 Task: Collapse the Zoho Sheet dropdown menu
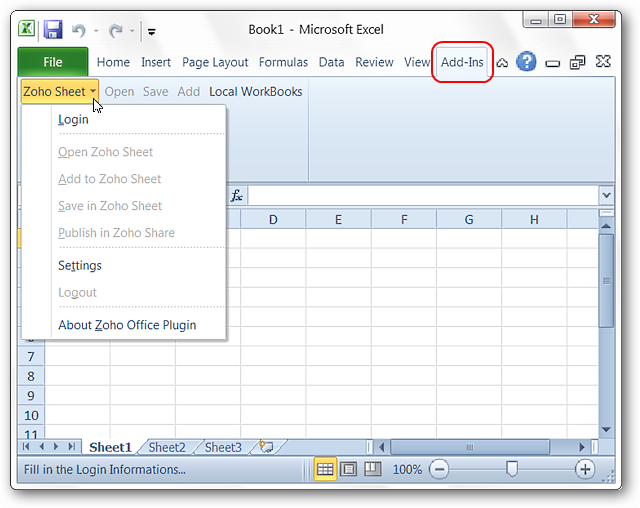(60, 91)
